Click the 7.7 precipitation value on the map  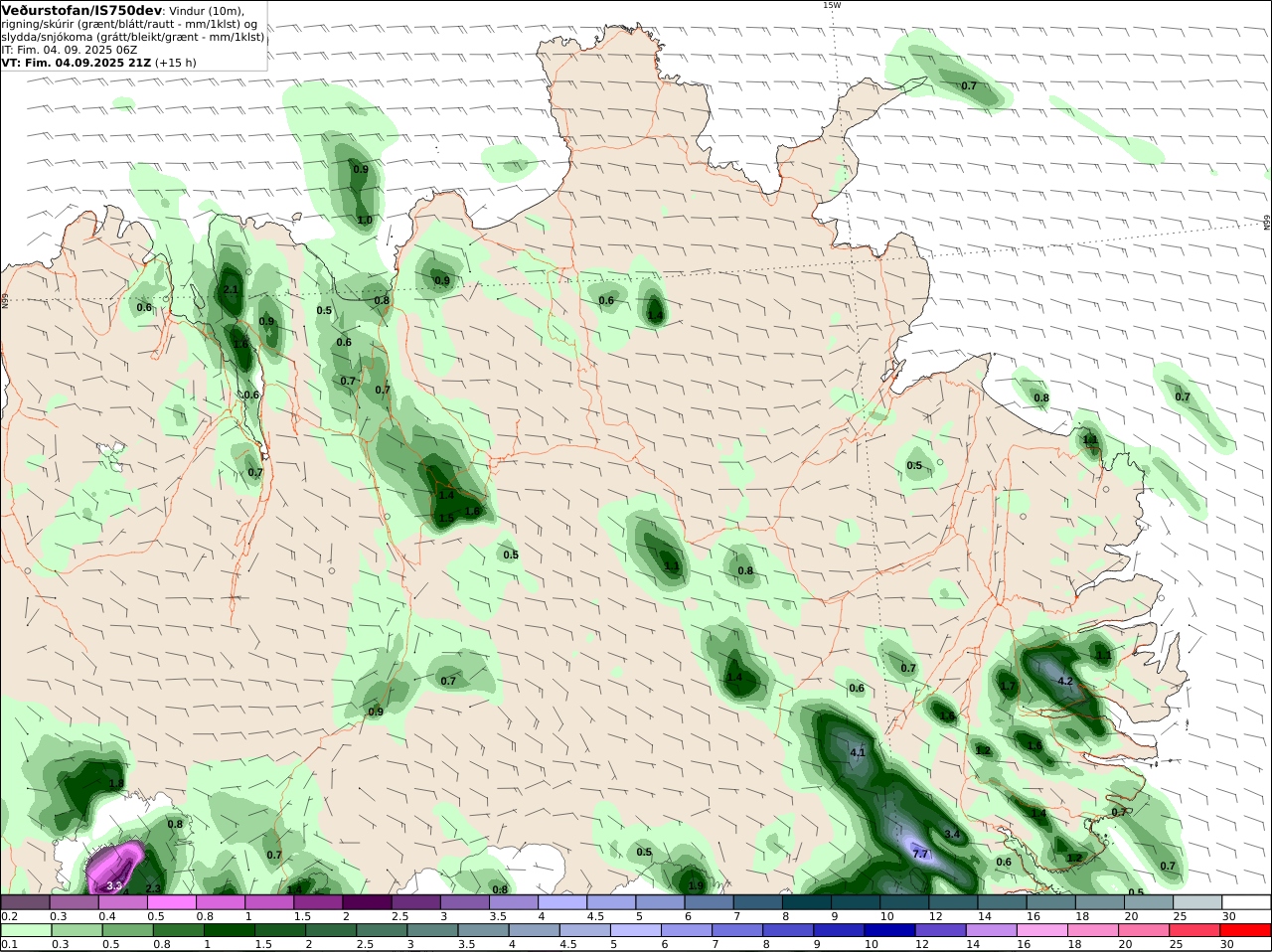click(x=920, y=855)
